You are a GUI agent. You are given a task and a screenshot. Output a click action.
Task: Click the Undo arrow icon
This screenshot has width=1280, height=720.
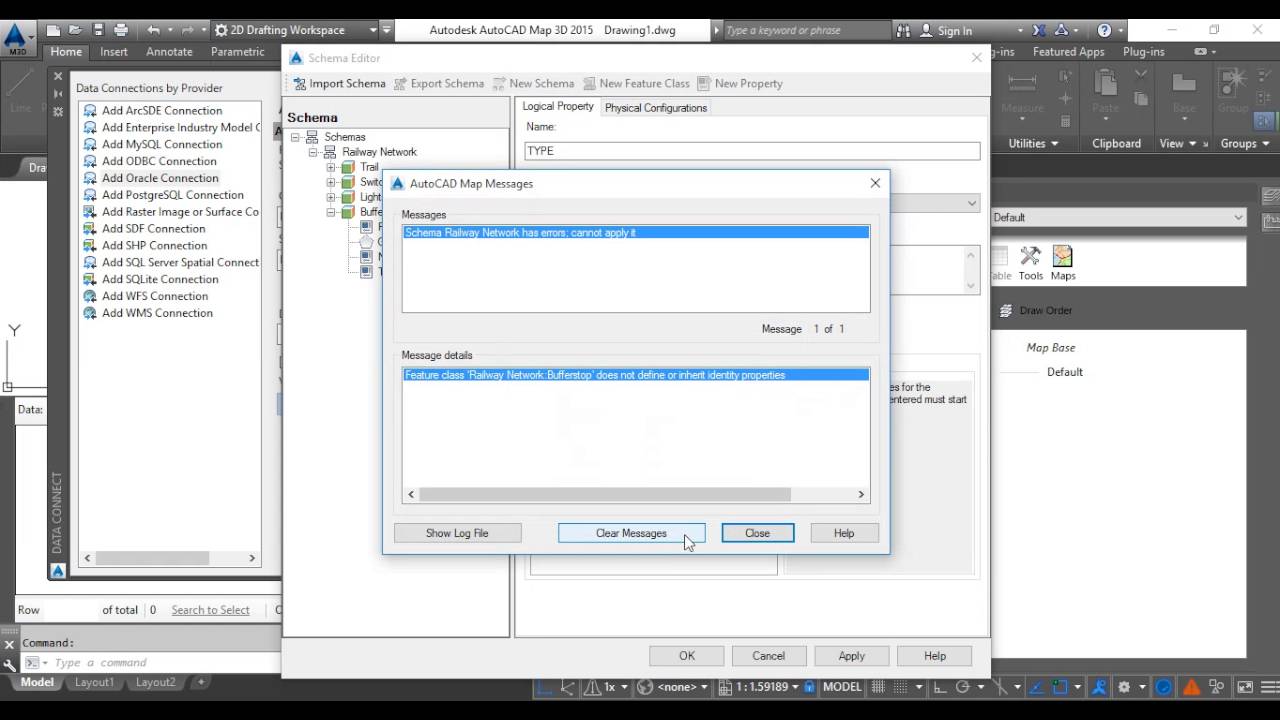153,30
